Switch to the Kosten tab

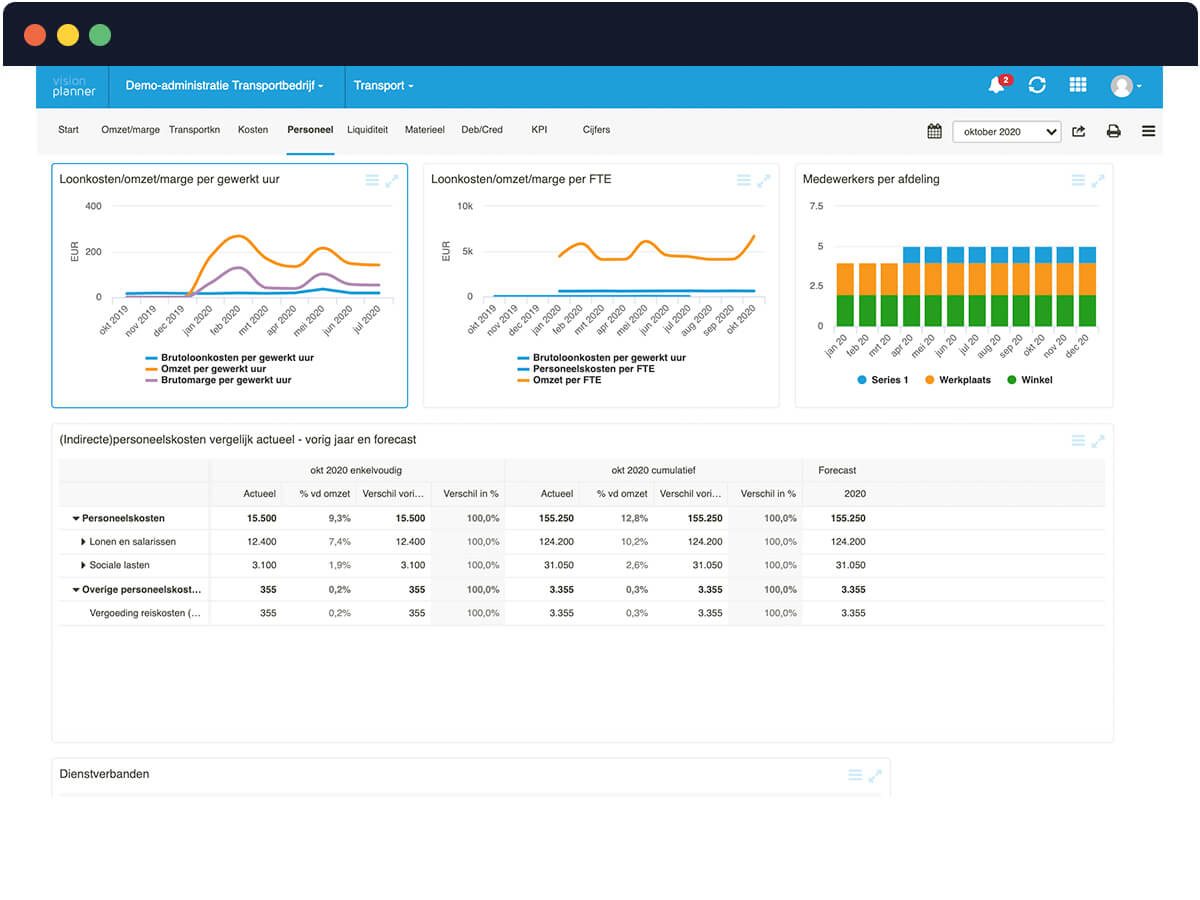pyautogui.click(x=253, y=130)
